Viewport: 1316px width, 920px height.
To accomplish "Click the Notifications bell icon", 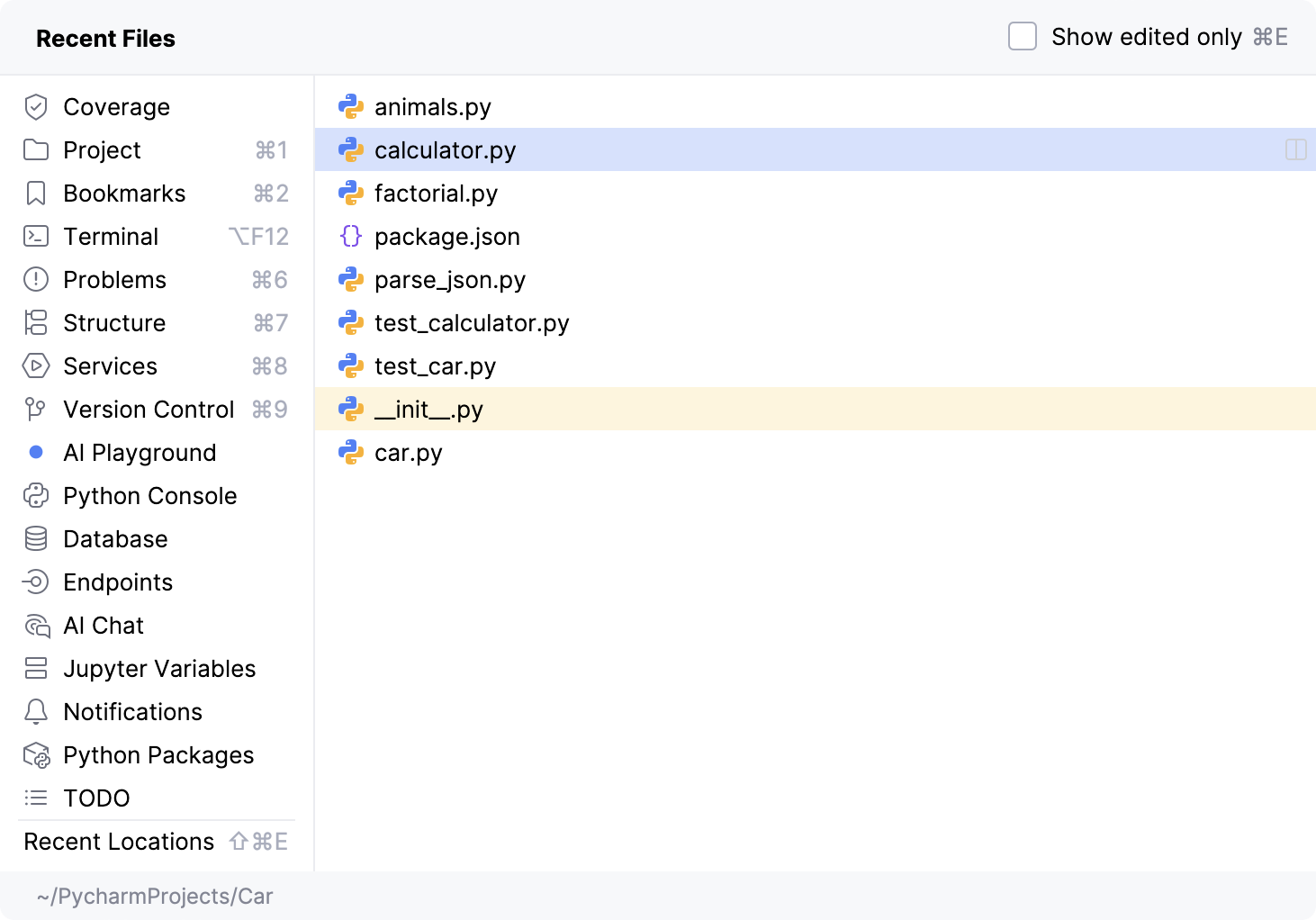I will click(36, 712).
